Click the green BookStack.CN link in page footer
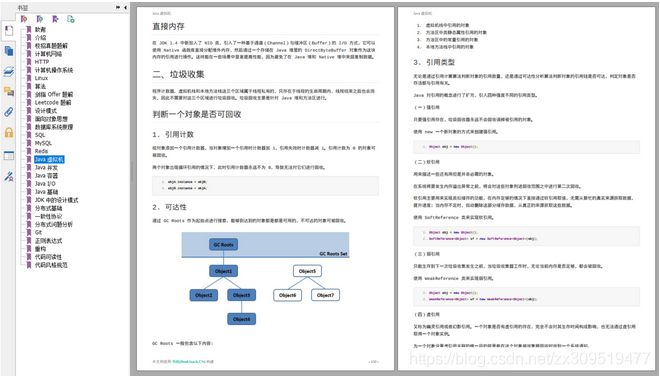The width and height of the screenshot is (660, 377). [x=189, y=361]
